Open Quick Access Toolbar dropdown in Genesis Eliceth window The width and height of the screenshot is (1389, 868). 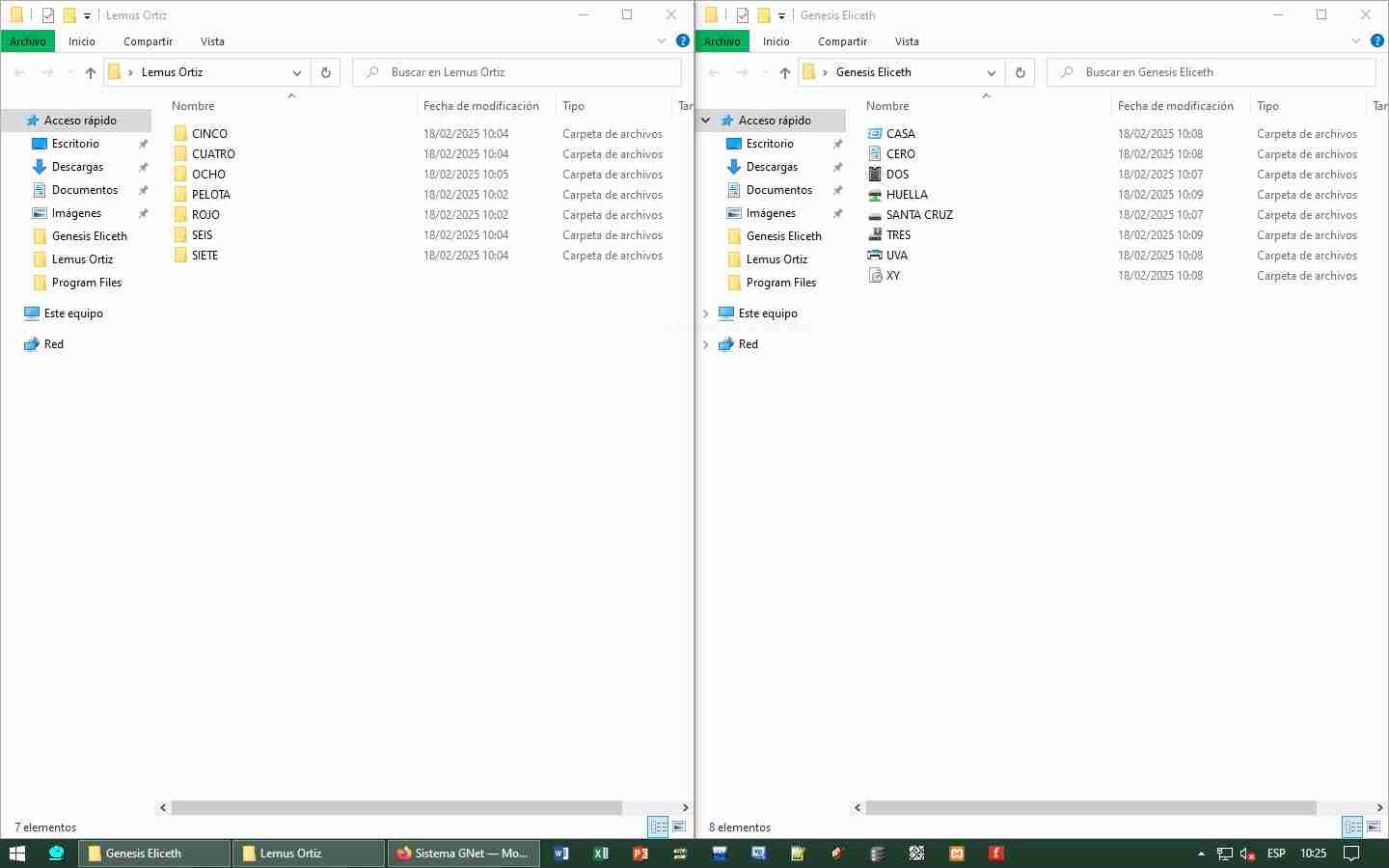781,16
